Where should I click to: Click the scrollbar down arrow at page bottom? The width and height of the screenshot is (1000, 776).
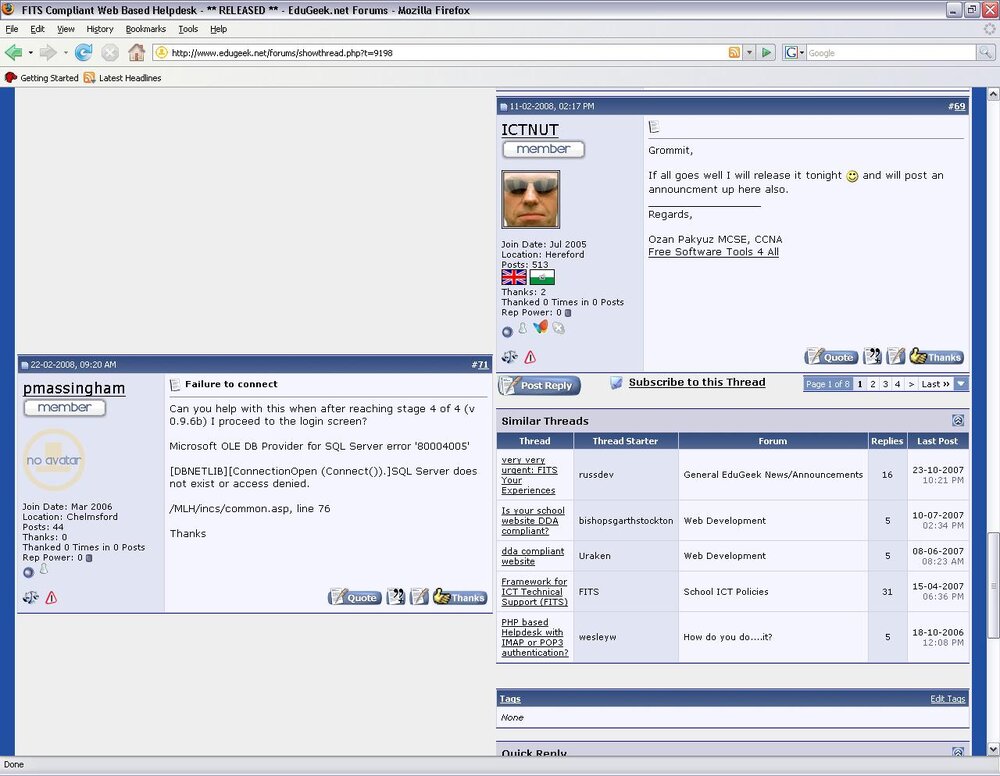point(993,749)
